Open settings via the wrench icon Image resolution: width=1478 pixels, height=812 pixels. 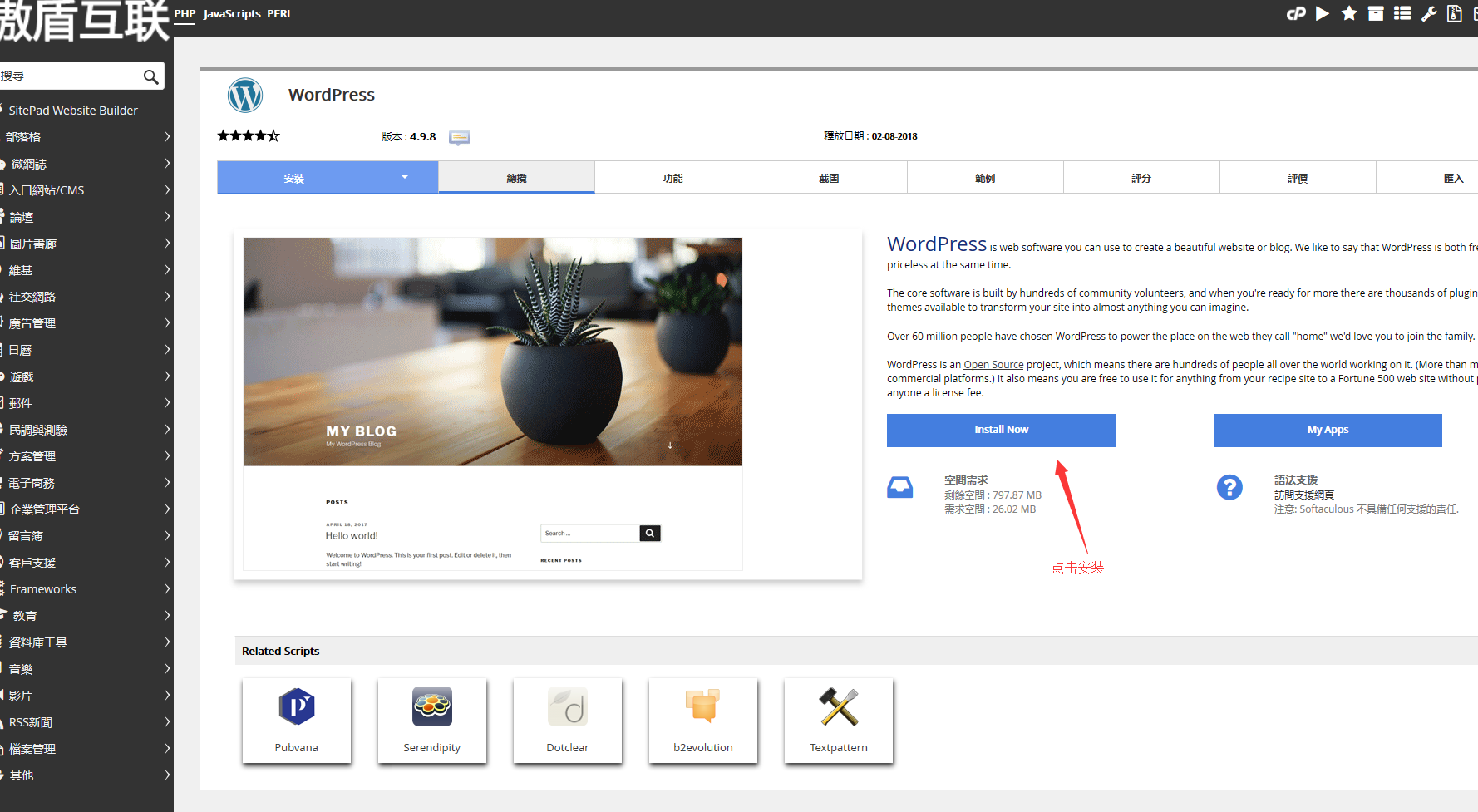[x=1429, y=13]
